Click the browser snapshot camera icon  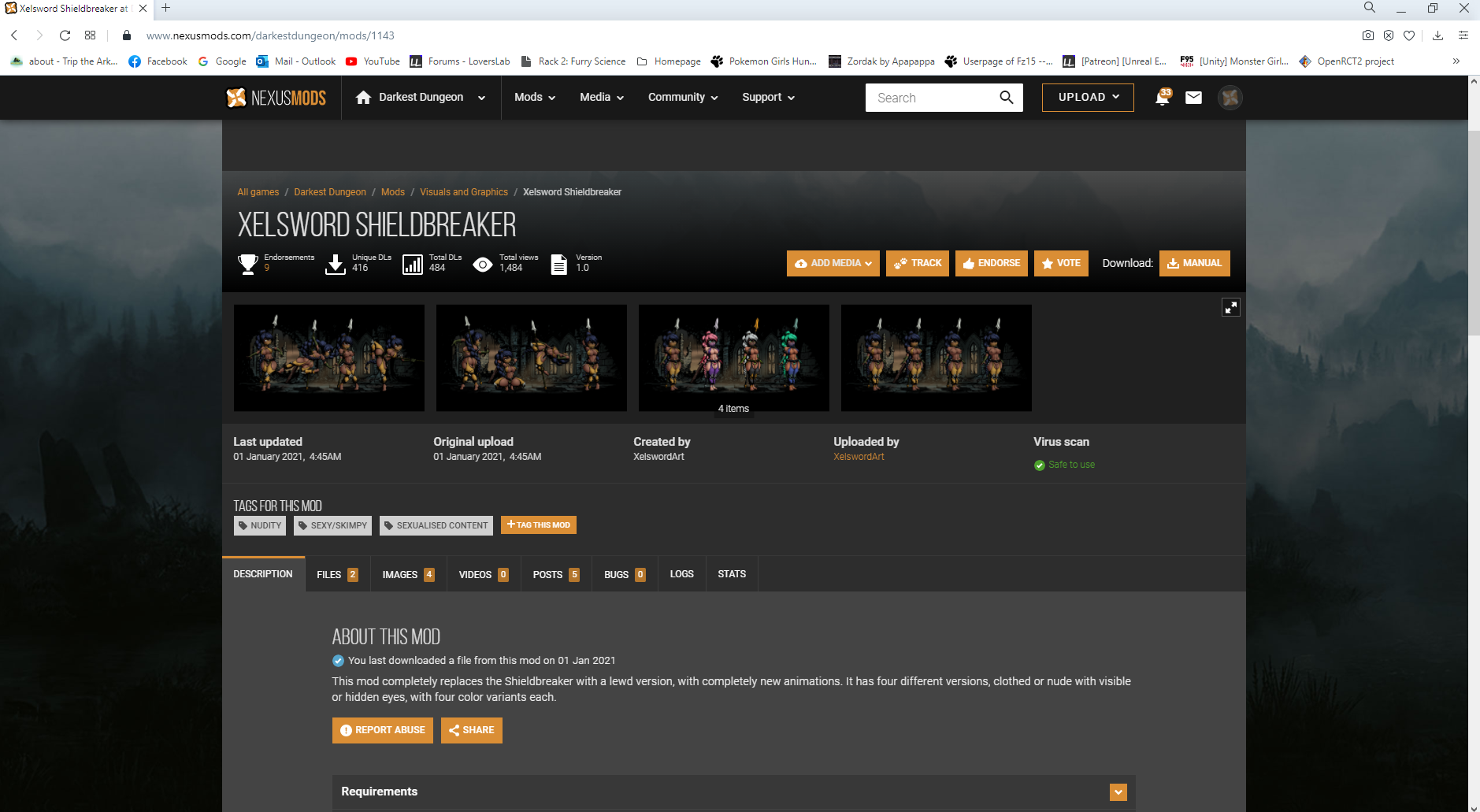[x=1368, y=35]
